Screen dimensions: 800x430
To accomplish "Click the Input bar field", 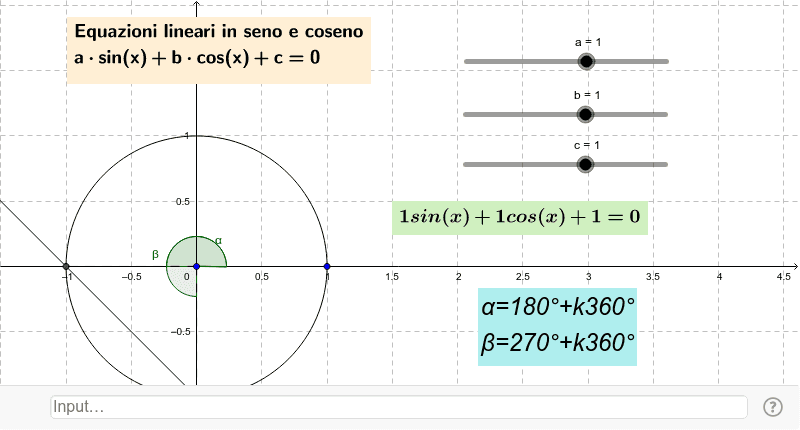I will click(x=399, y=407).
